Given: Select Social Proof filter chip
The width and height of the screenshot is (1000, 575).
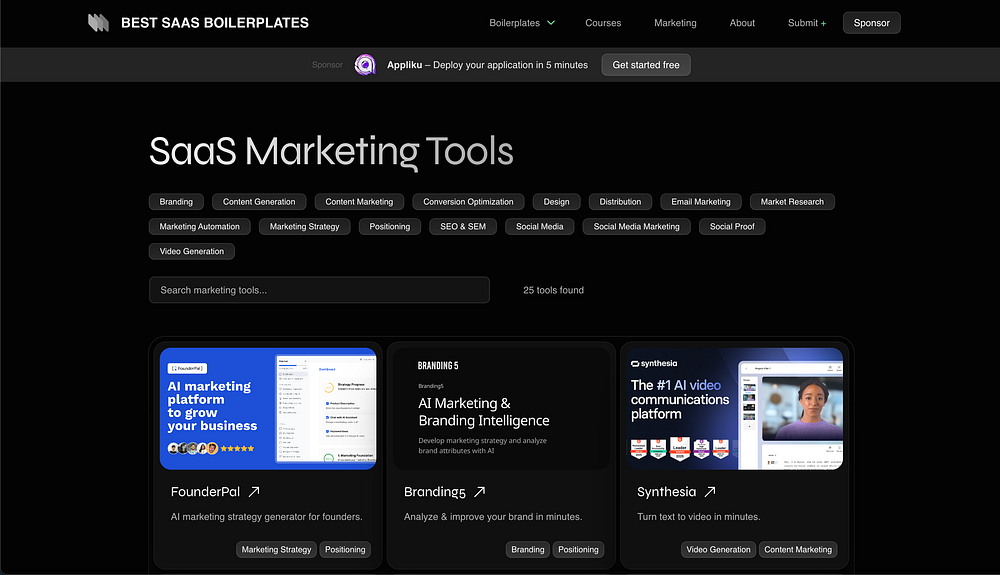Looking at the screenshot, I should click(x=732, y=226).
